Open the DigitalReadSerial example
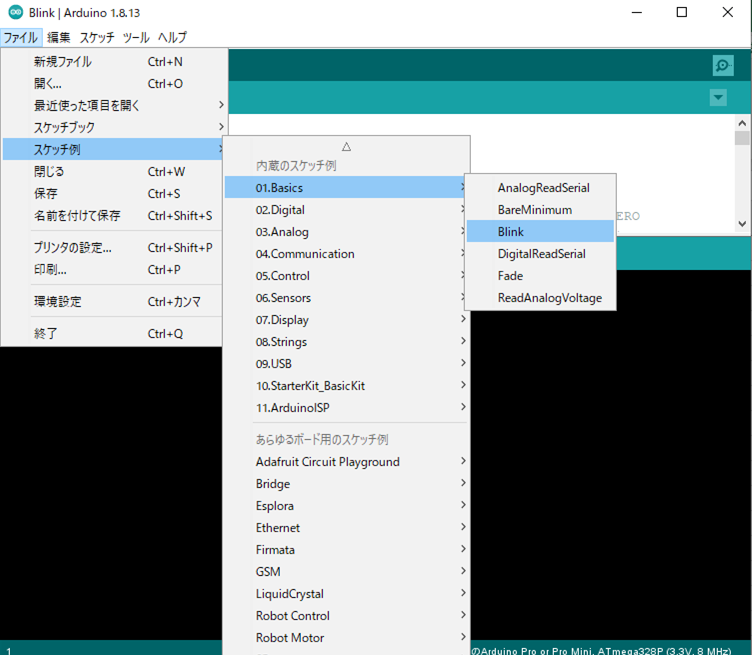 pos(540,254)
